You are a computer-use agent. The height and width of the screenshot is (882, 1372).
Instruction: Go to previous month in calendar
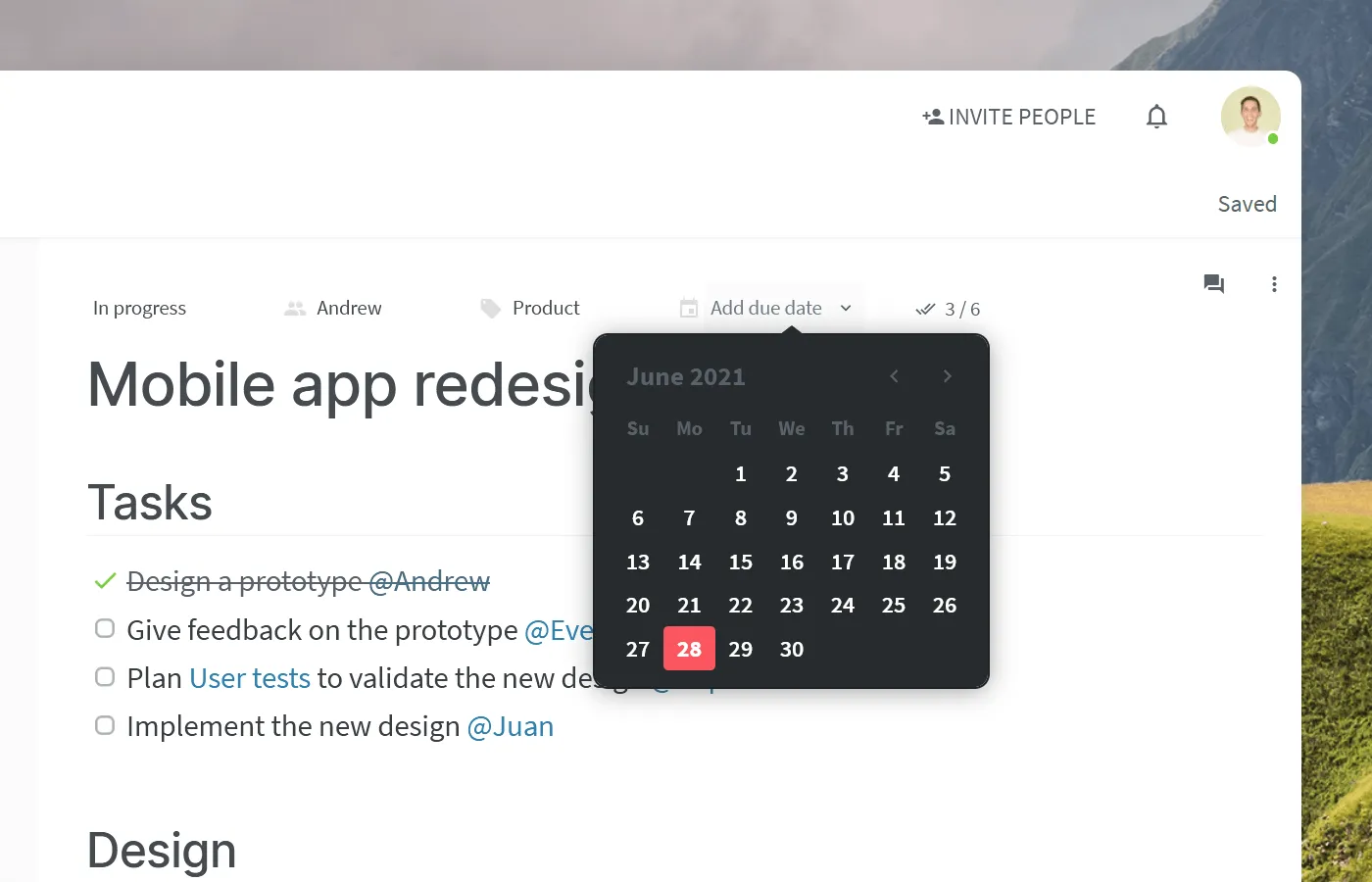click(x=894, y=376)
